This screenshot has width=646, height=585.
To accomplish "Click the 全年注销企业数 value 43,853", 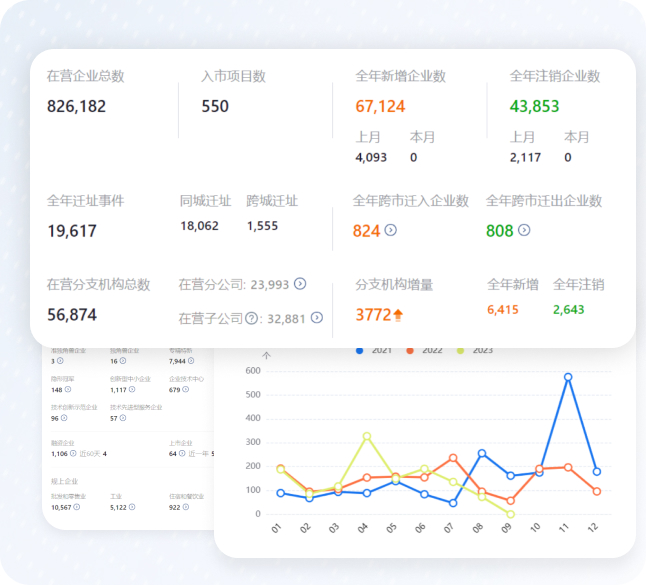I will point(534,106).
